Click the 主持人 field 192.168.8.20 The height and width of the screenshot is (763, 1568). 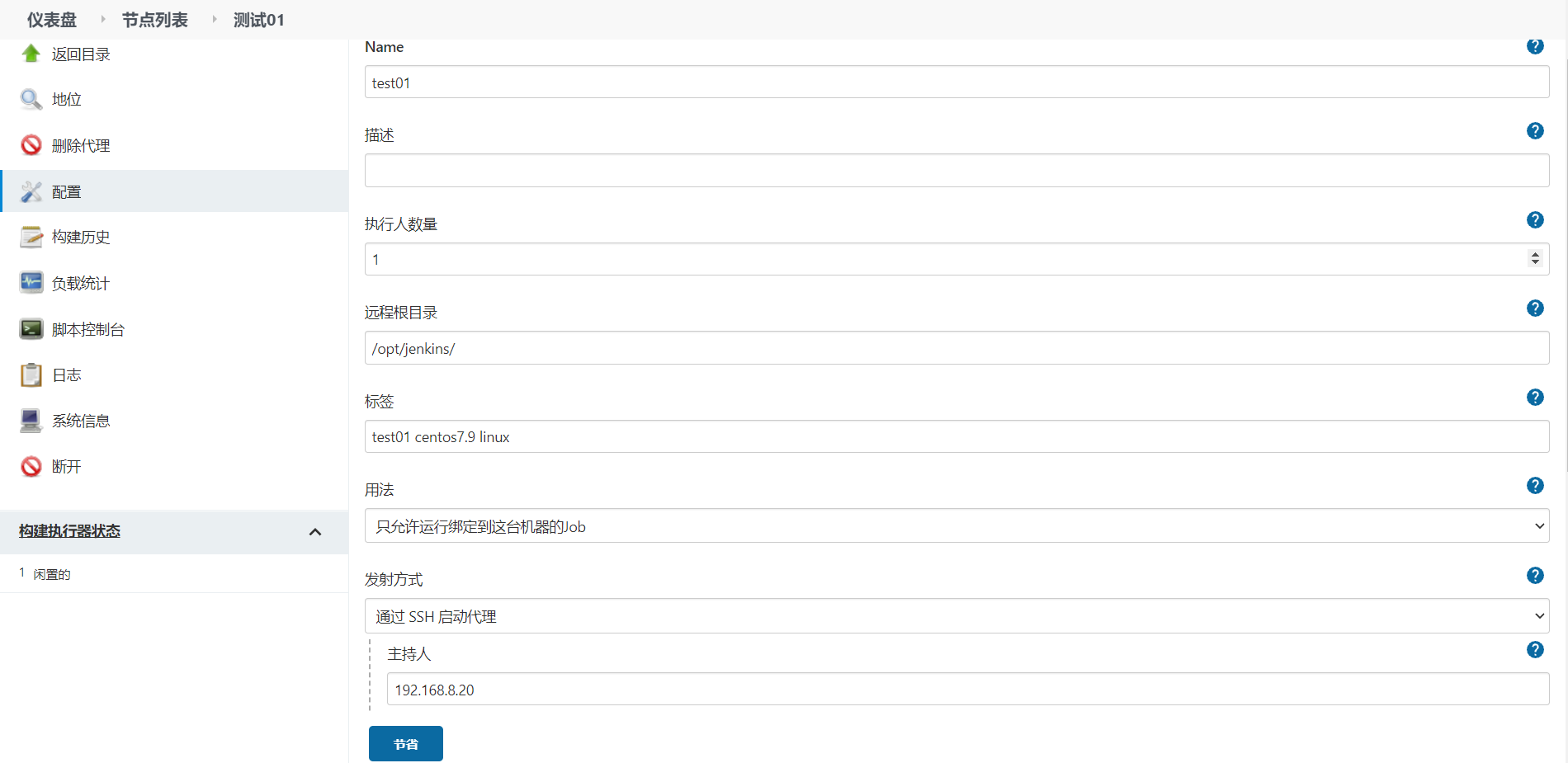pos(968,689)
